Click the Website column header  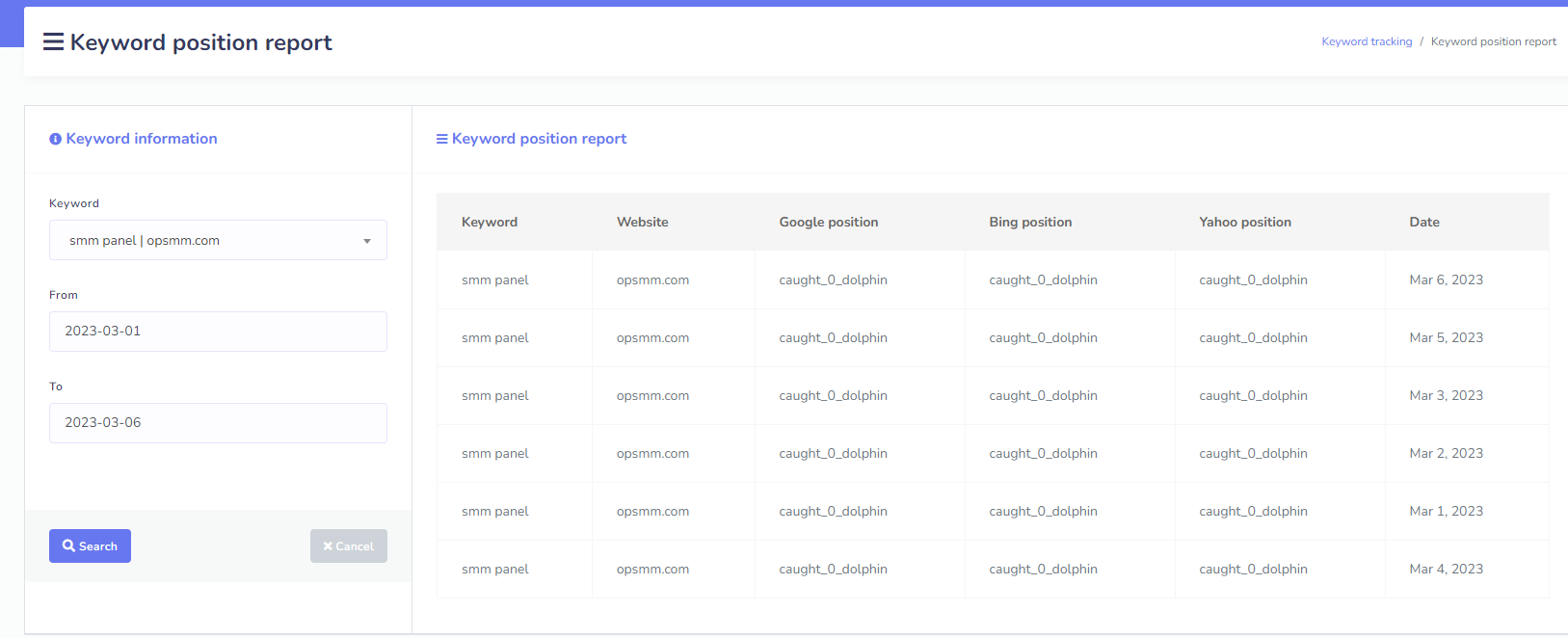point(642,222)
